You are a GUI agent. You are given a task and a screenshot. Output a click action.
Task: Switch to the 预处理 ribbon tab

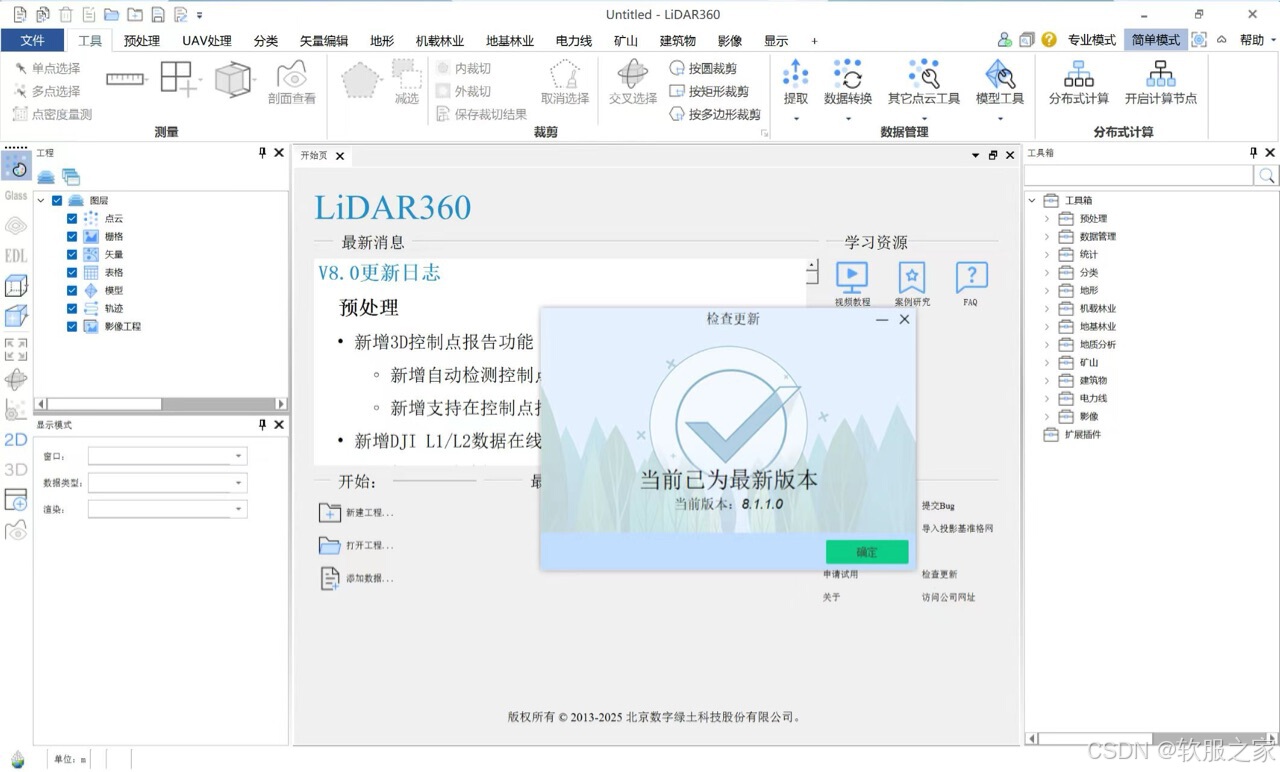tap(142, 41)
